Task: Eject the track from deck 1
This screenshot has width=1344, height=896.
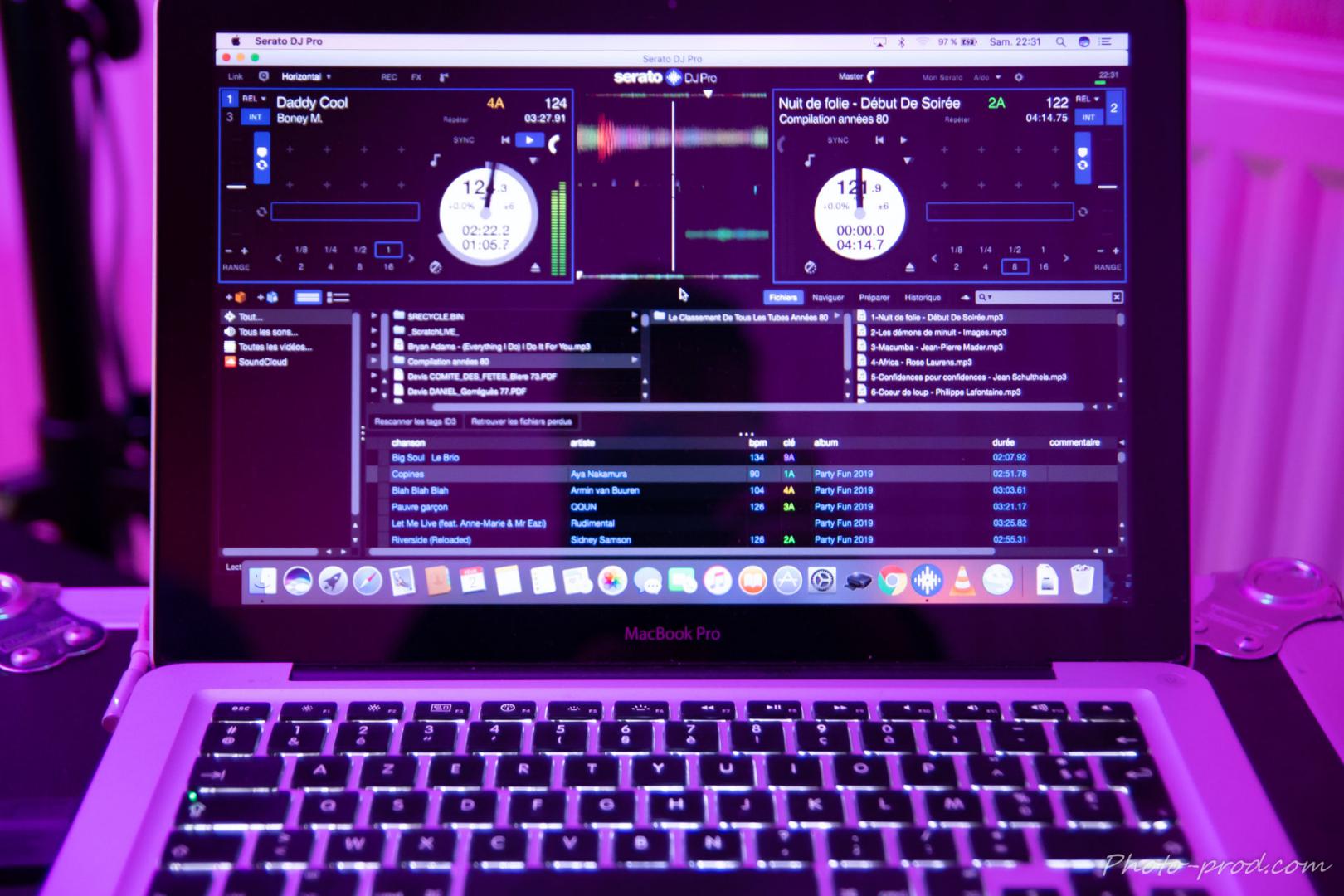Action: click(x=535, y=267)
